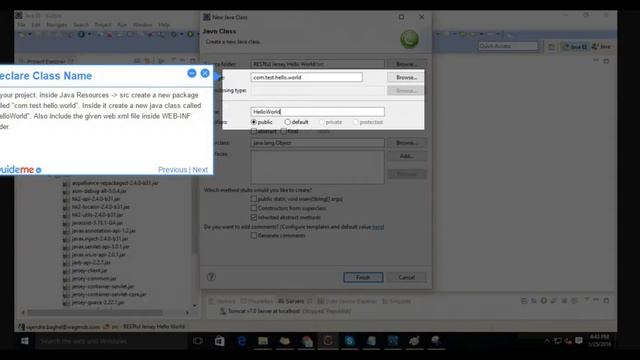Open the Project menu in Eclipse
This screenshot has height=360, width=640.
pyautogui.click(x=103, y=25)
